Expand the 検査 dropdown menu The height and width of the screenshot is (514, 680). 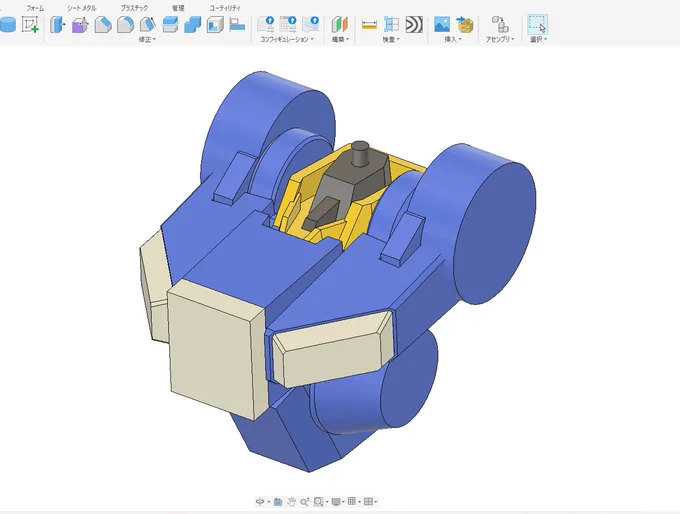coord(391,39)
